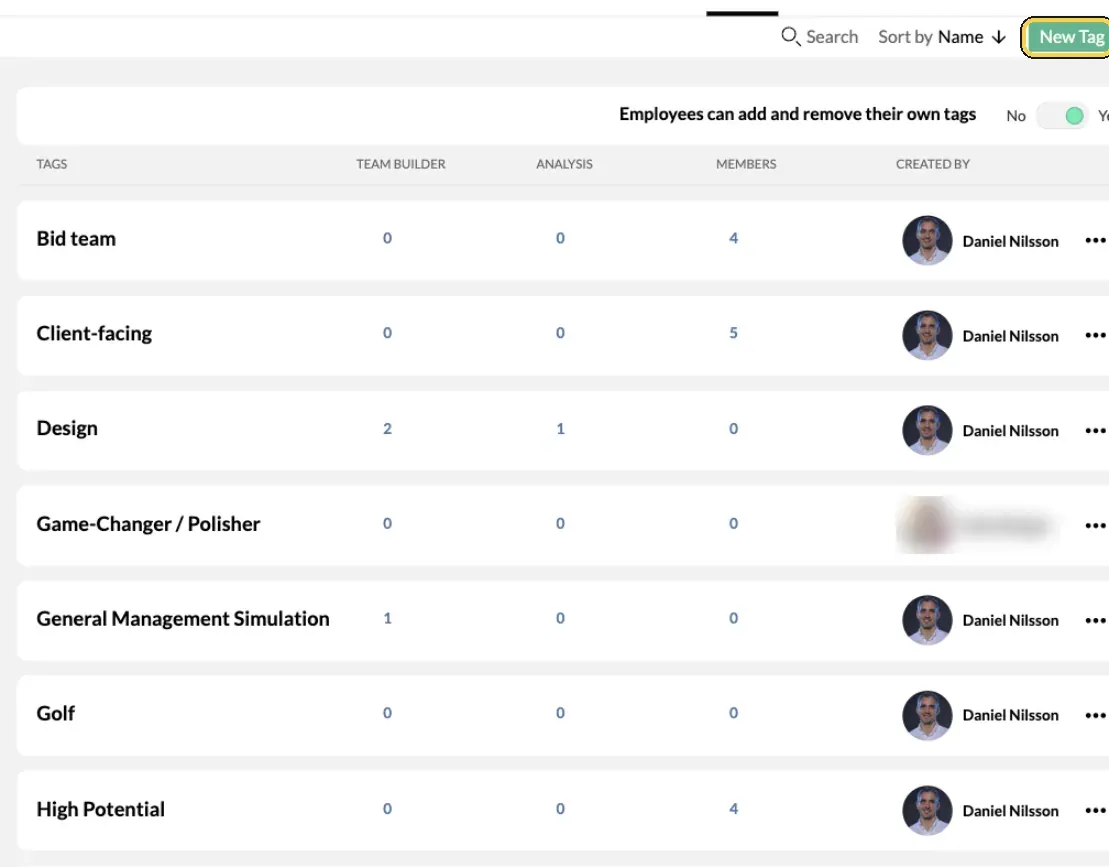
Task: Open the Golf tag
Action: coord(56,714)
